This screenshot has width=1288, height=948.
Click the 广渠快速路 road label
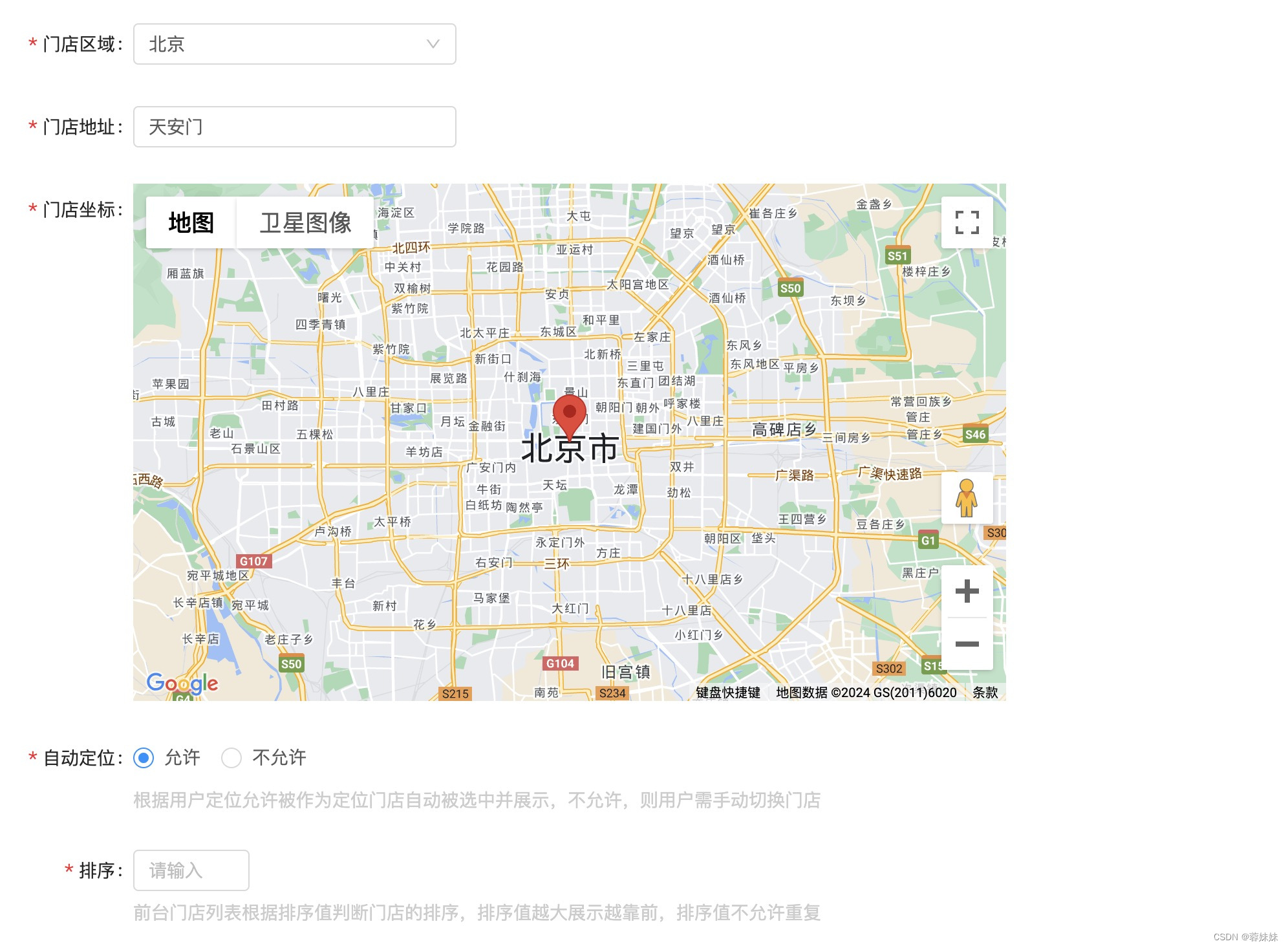coord(890,473)
